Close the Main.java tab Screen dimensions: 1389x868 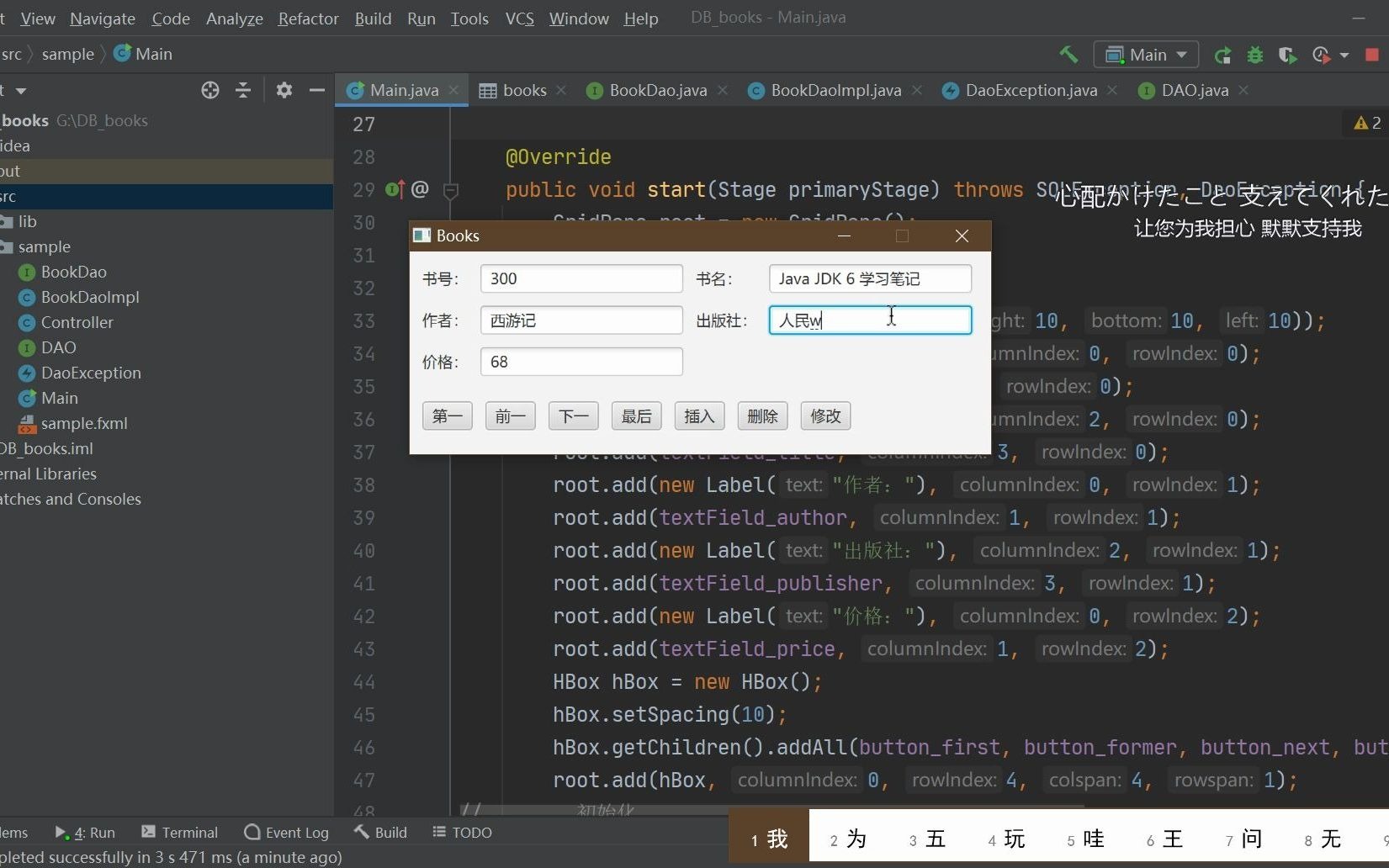click(454, 90)
